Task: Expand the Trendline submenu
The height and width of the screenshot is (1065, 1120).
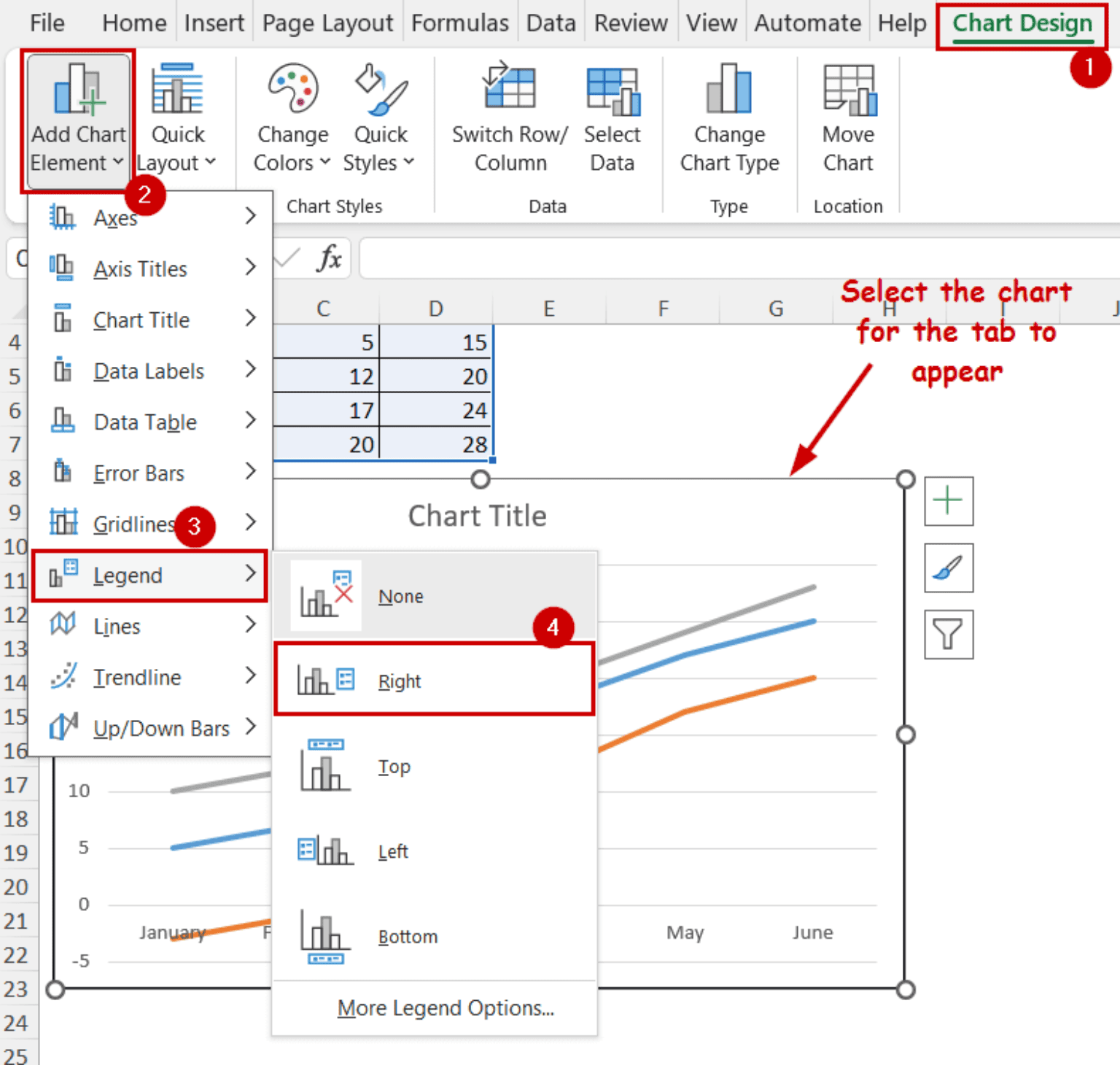Action: 250,676
